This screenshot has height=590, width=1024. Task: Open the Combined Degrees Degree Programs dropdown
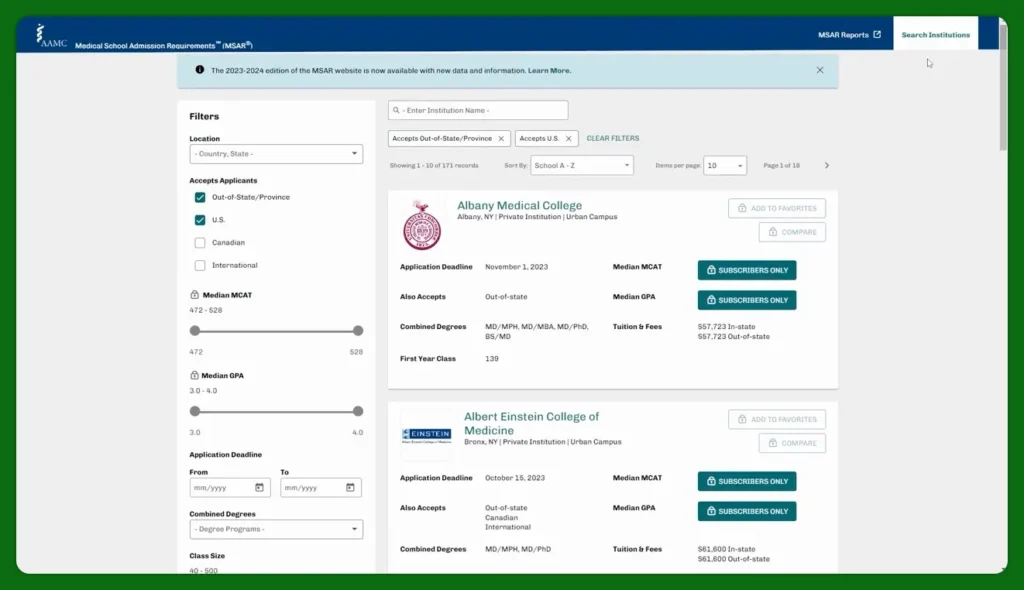[x=276, y=529]
